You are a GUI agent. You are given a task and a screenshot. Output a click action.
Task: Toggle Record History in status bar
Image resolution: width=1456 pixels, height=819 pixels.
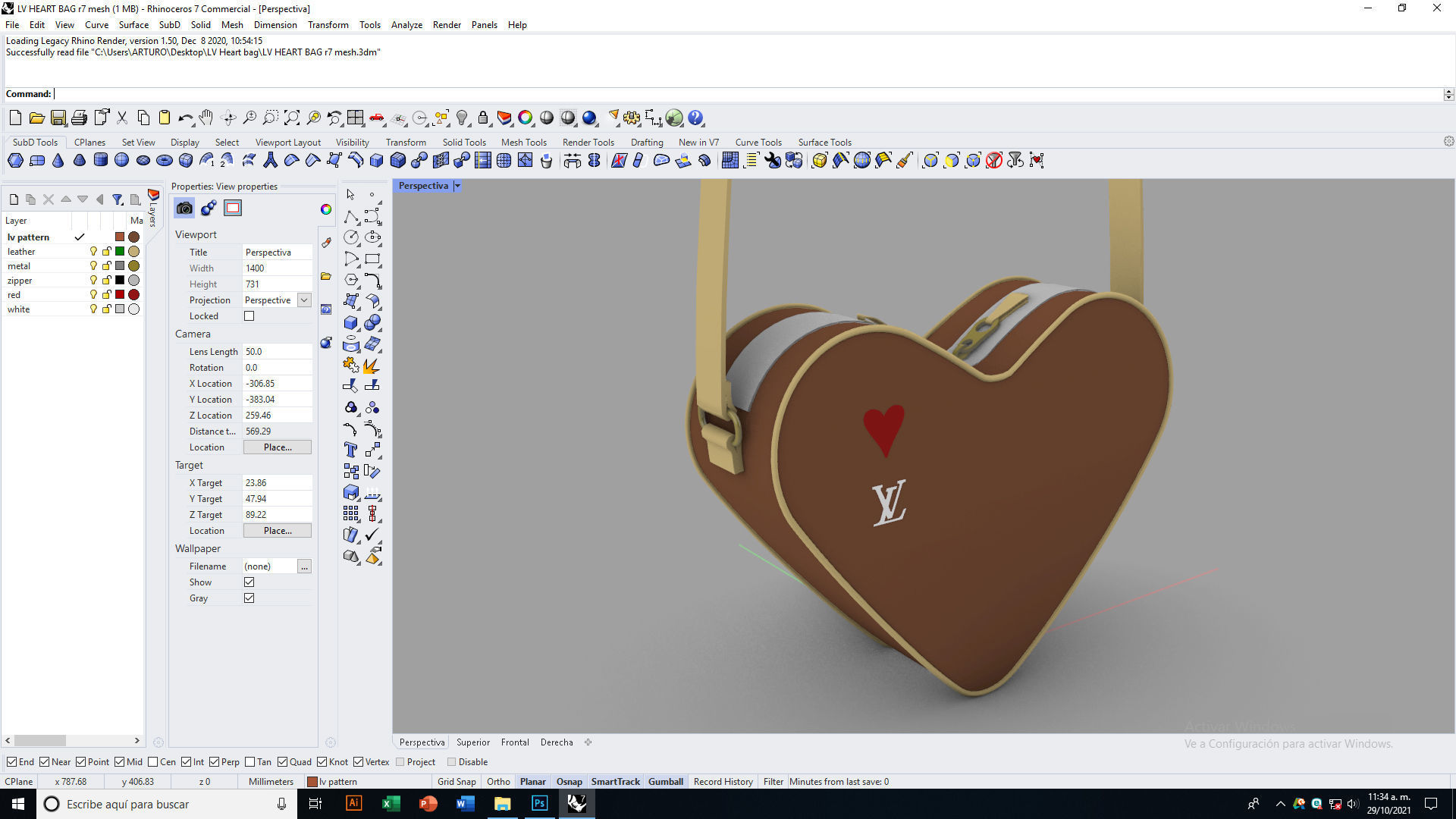pyautogui.click(x=723, y=782)
